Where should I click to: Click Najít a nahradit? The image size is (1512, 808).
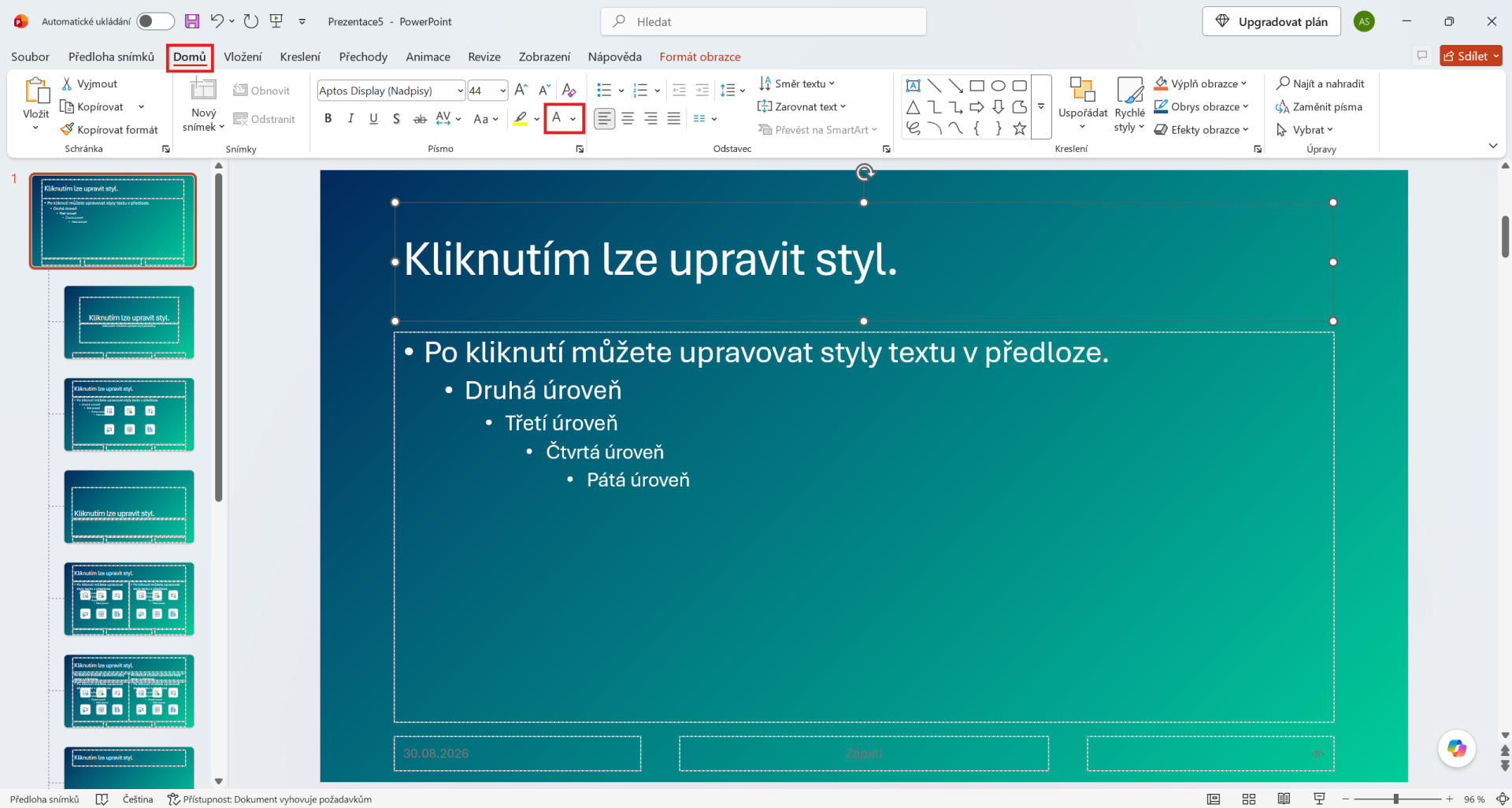[x=1320, y=83]
